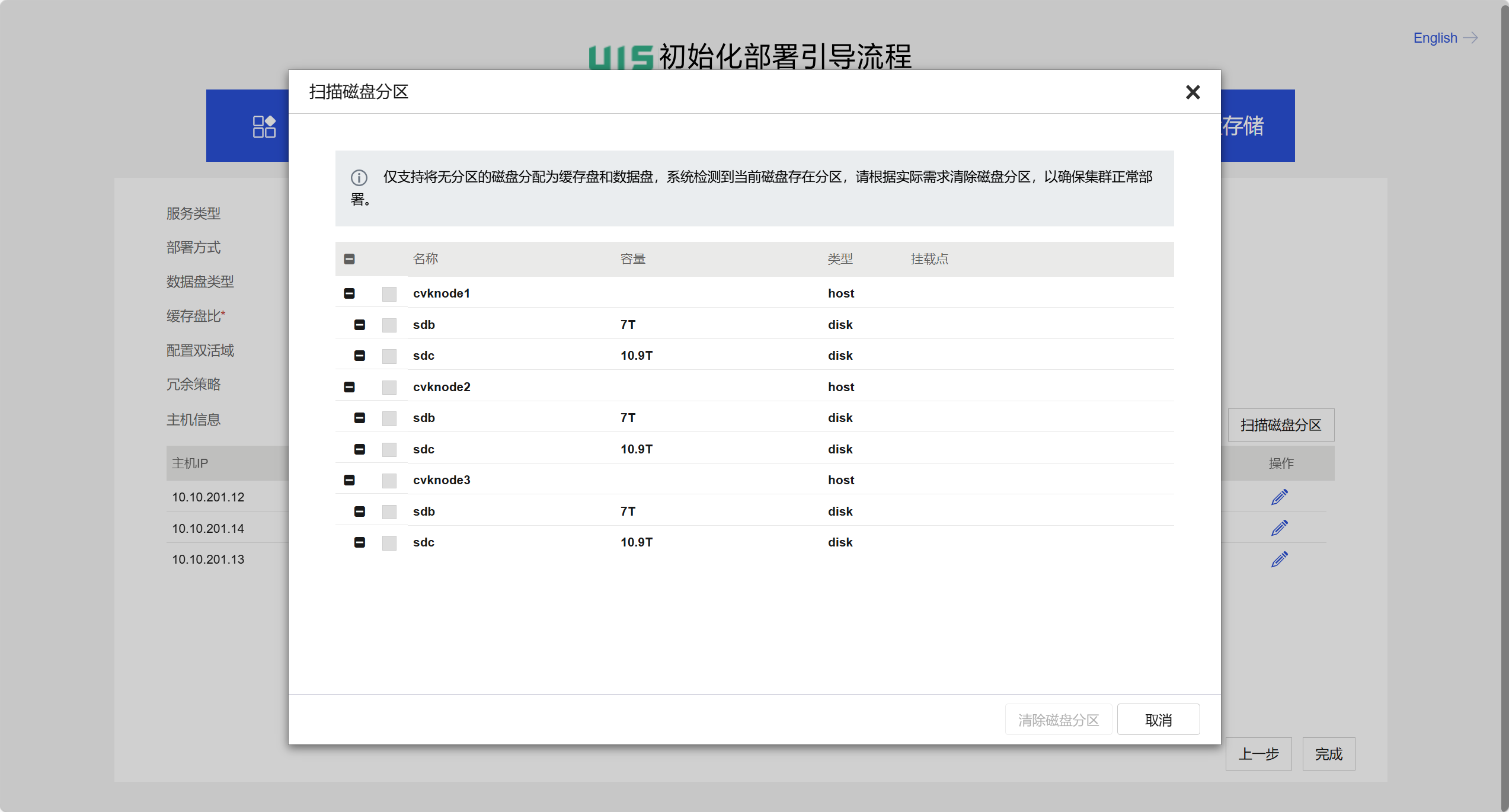Click the 清除磁盘分区 button
This screenshot has height=812, width=1509.
pyautogui.click(x=1058, y=720)
